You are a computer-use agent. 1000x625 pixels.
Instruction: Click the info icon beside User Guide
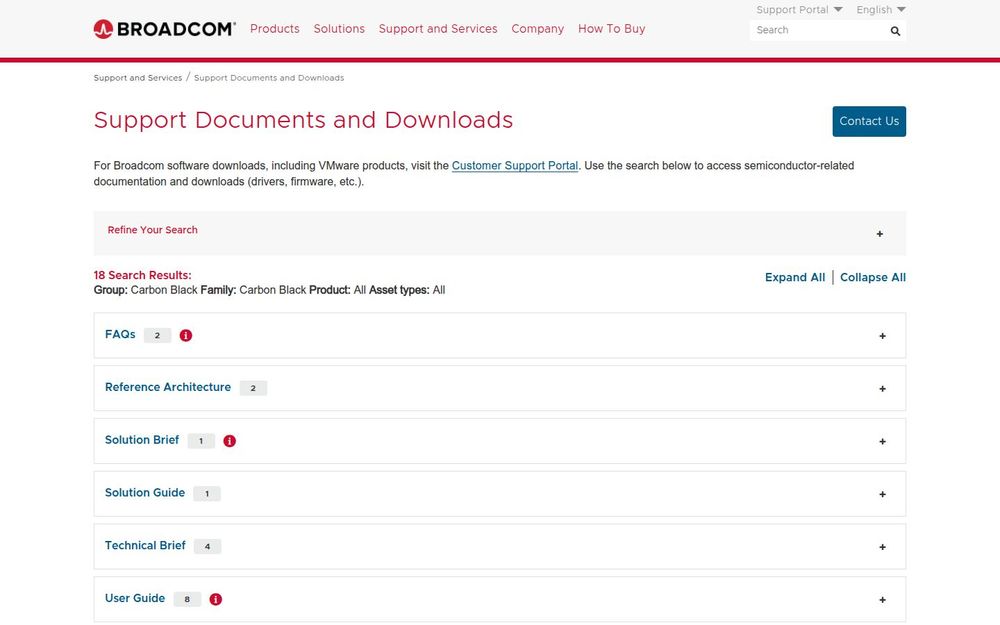click(216, 599)
